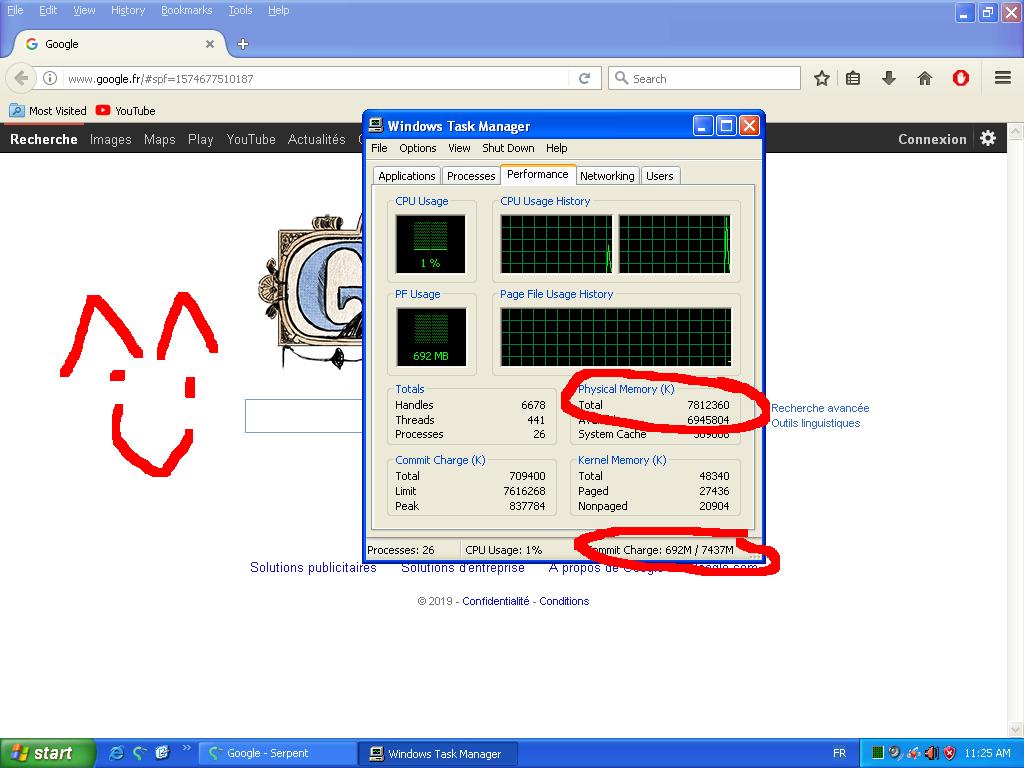Open the browser History menu
Viewport: 1024px width, 768px height.
click(128, 10)
